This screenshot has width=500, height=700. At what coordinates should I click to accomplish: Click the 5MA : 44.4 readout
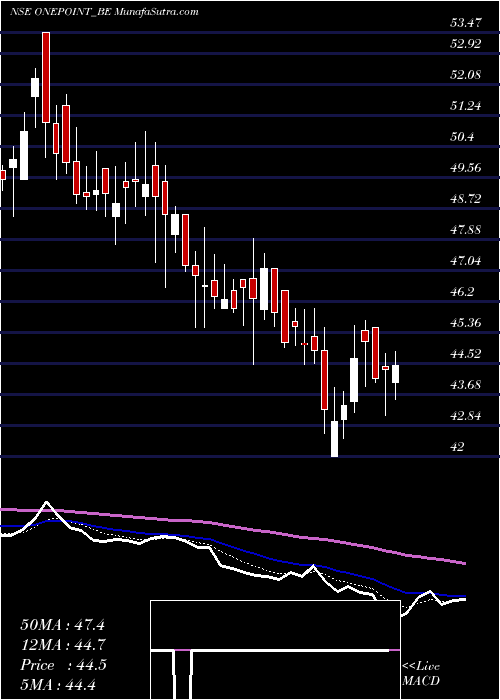pyautogui.click(x=59, y=684)
